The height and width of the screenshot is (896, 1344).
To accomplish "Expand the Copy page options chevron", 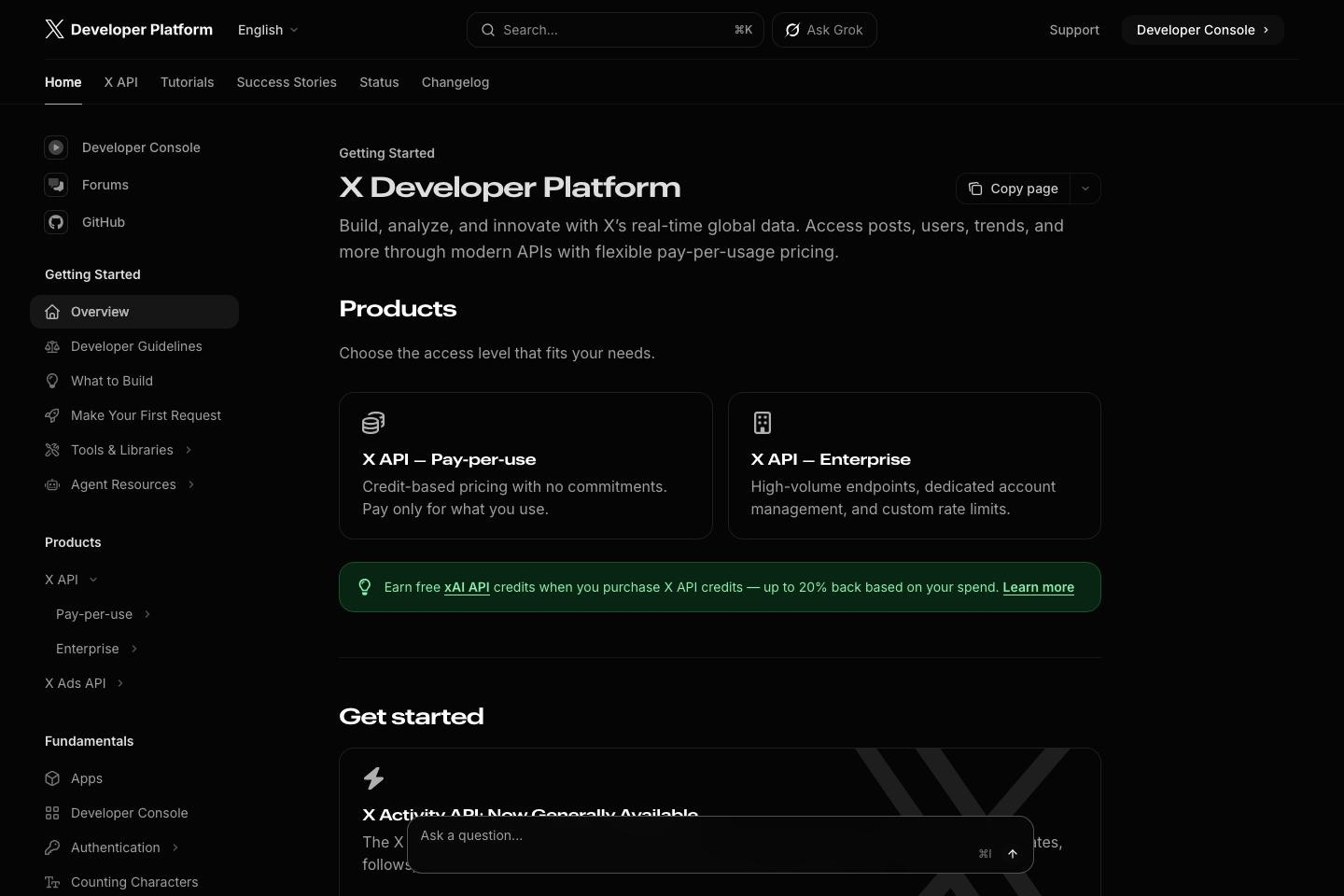I will pyautogui.click(x=1085, y=189).
